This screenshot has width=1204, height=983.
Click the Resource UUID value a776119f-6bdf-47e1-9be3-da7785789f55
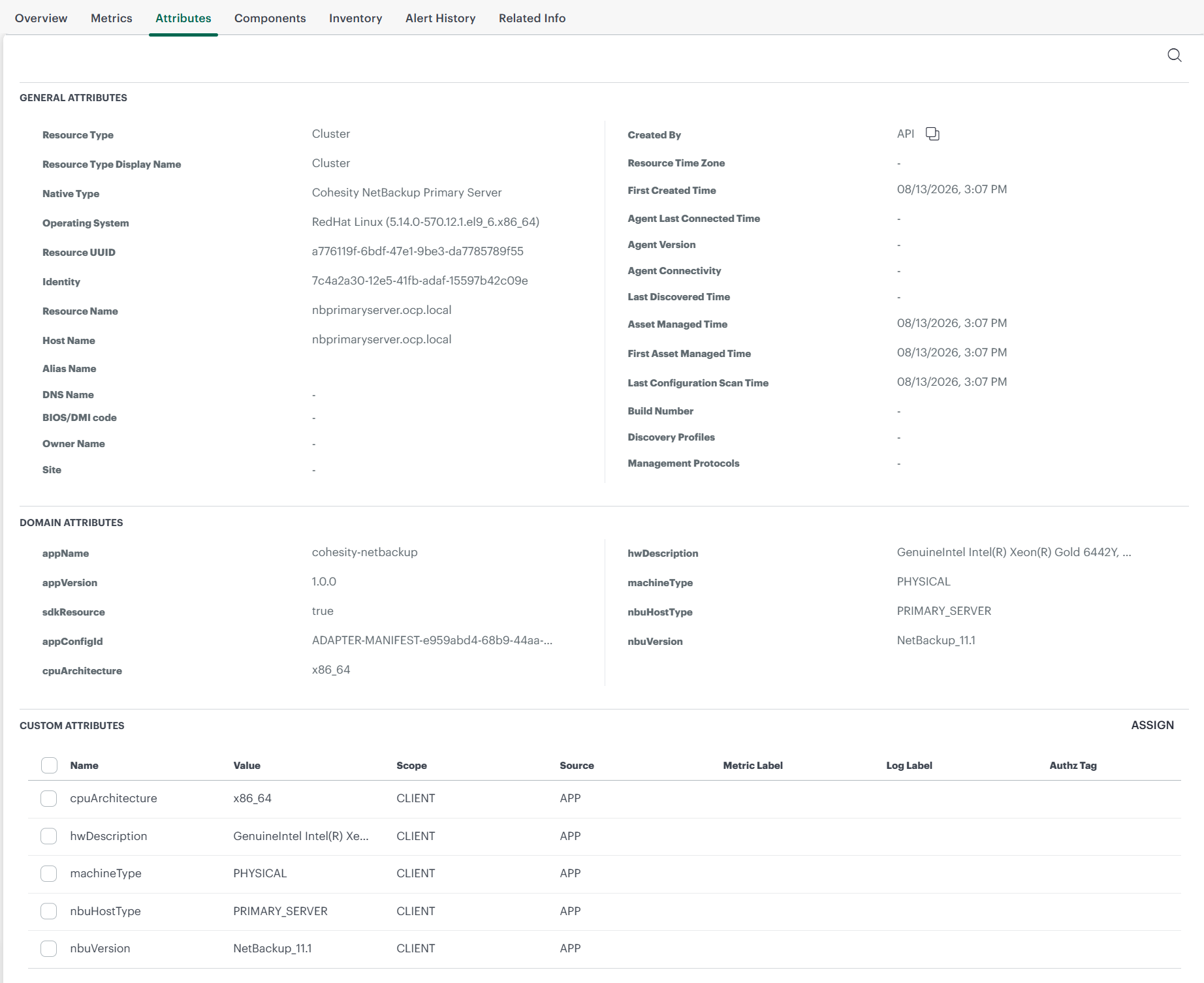[x=418, y=251]
